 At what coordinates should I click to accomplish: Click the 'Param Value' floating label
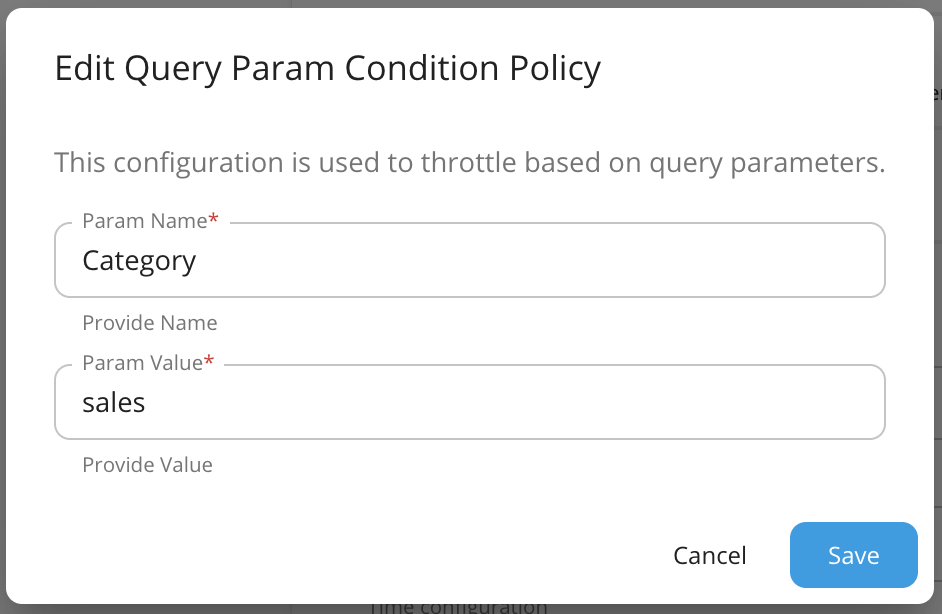point(142,363)
